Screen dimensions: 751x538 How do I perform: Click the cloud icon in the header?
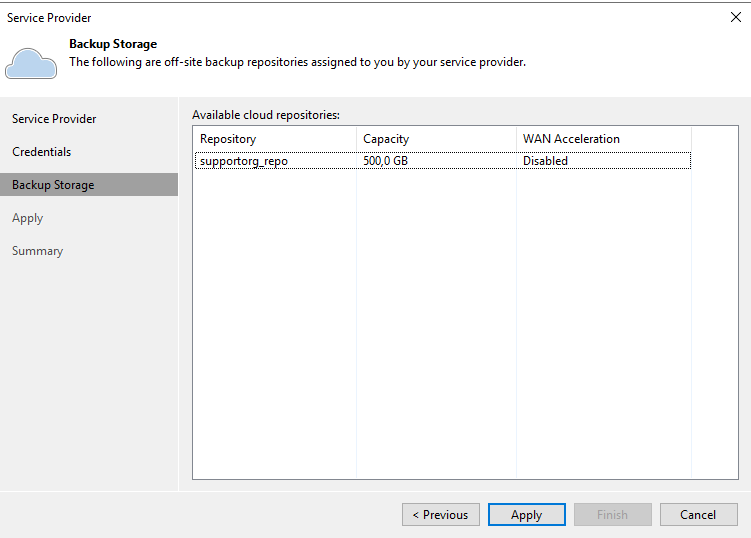31,63
